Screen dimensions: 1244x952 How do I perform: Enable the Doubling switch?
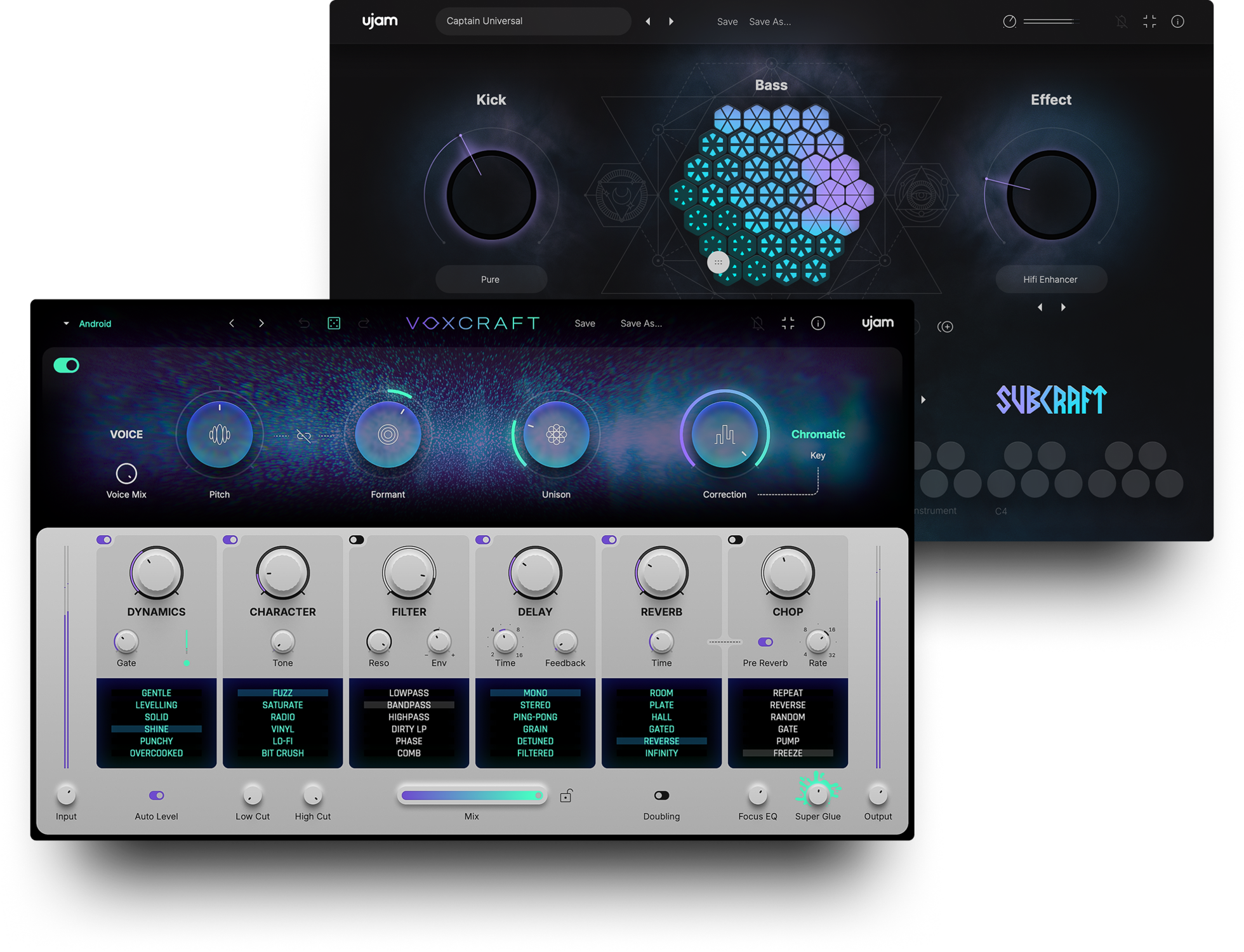tap(661, 795)
